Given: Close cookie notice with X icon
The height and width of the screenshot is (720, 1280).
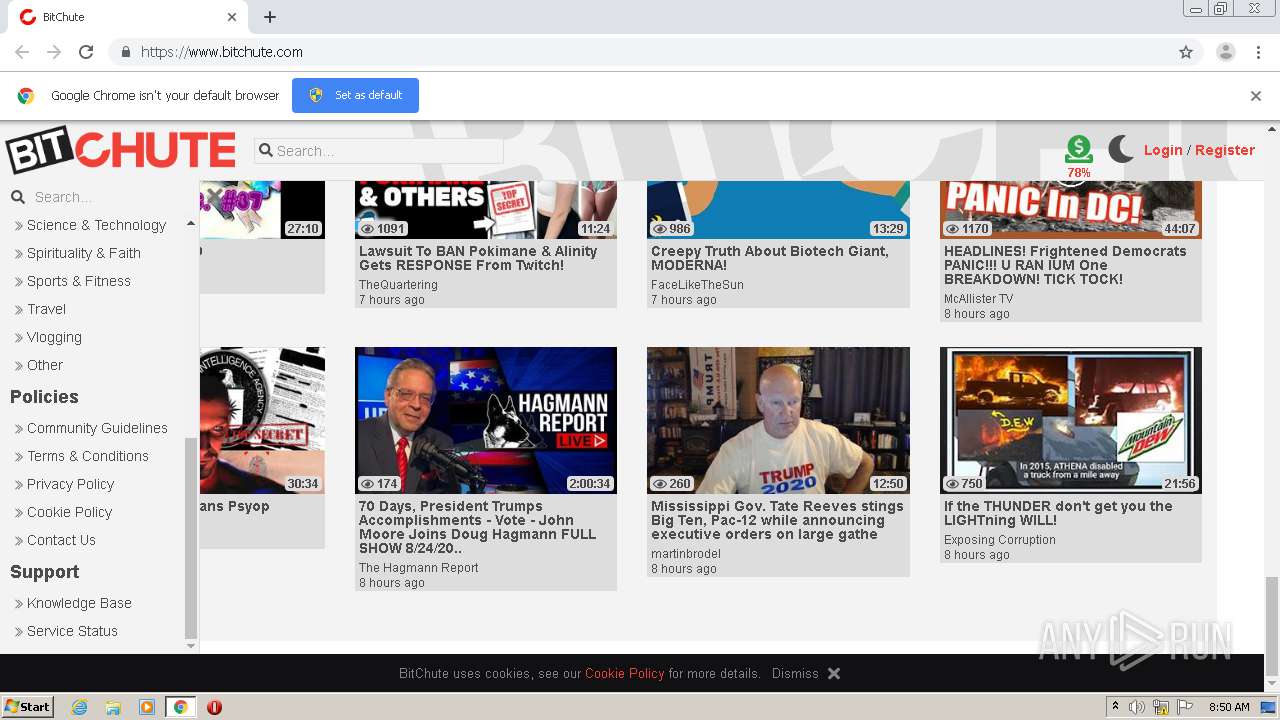Looking at the screenshot, I should [834, 674].
